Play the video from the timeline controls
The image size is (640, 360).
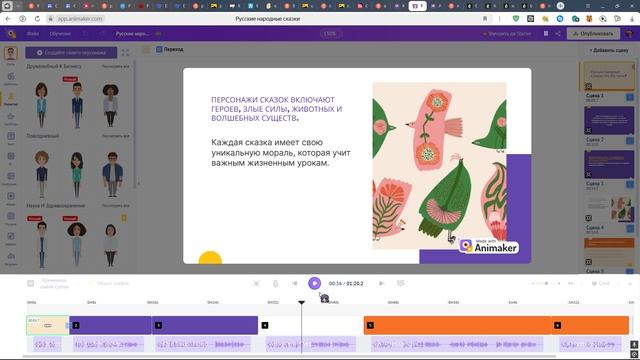pos(314,283)
